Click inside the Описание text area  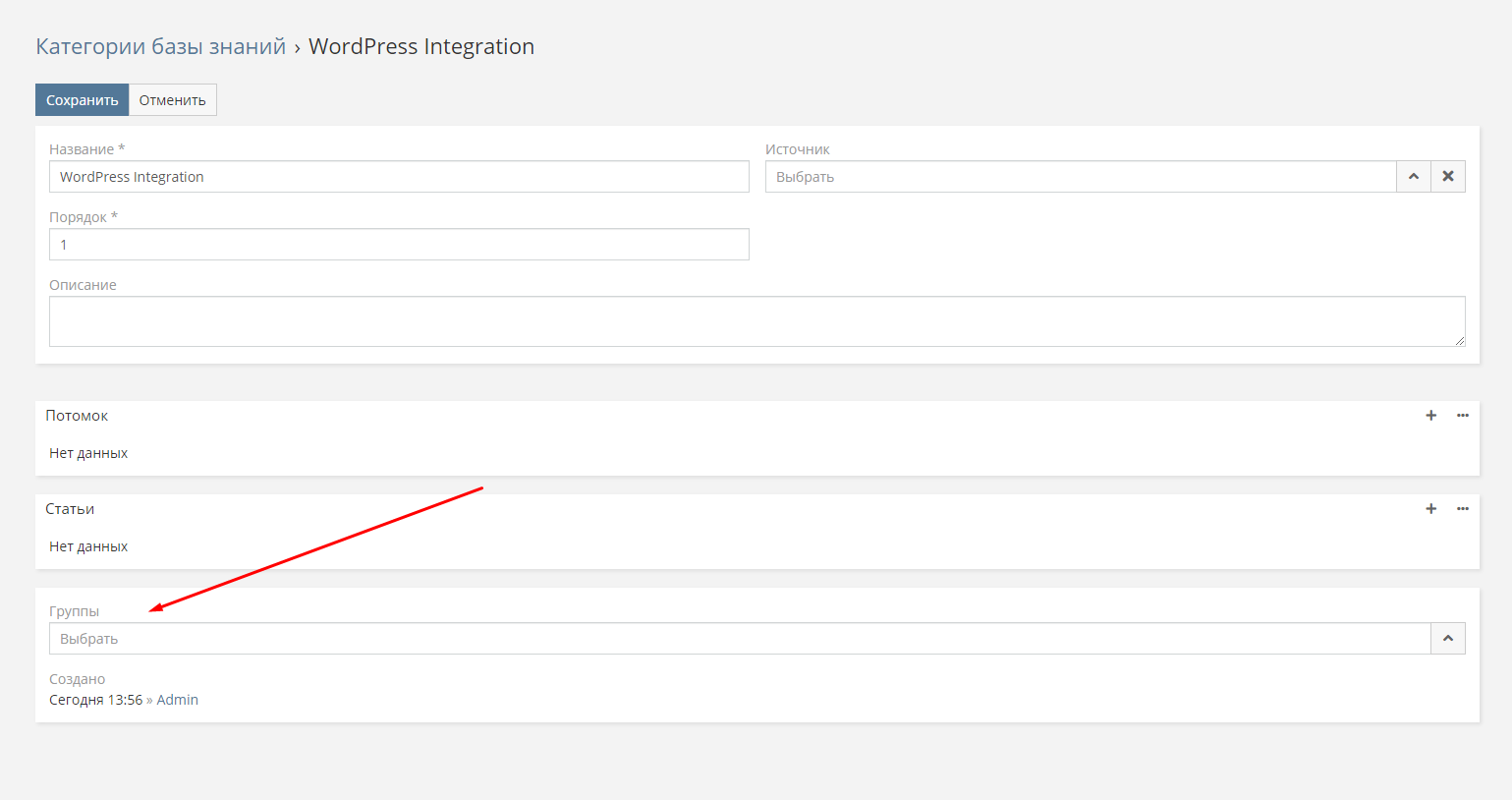tap(756, 321)
